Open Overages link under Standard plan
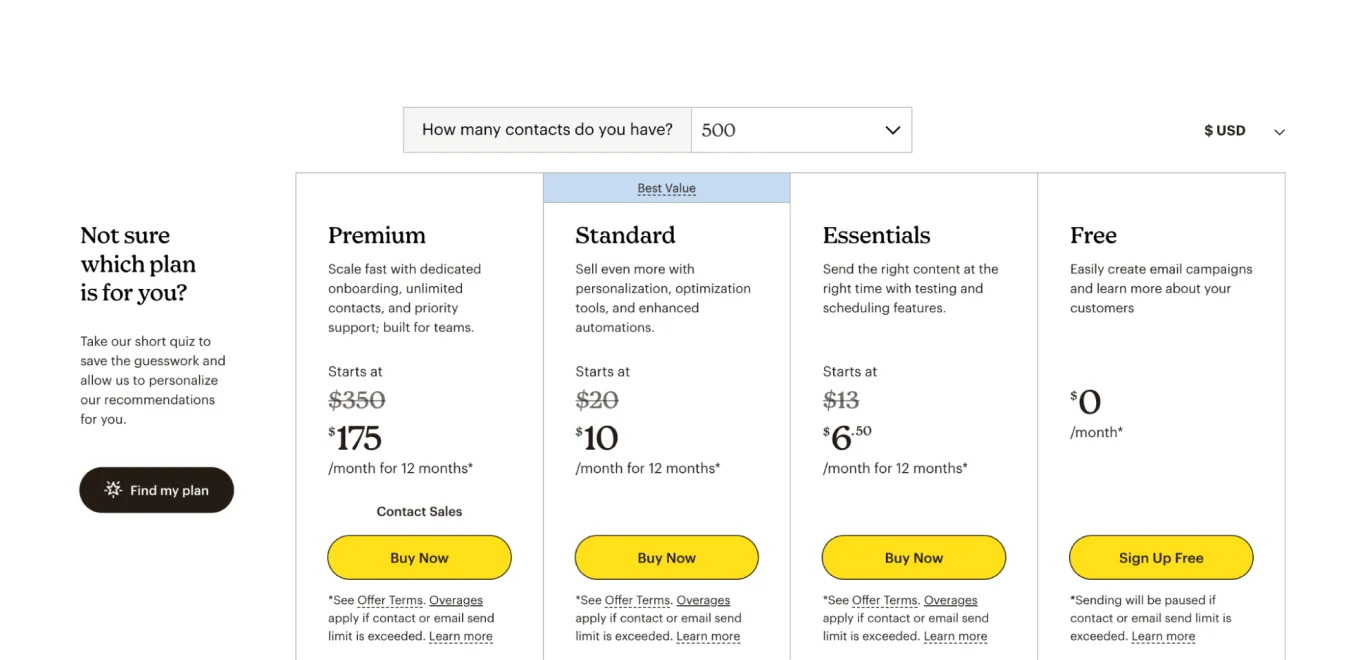 (703, 600)
